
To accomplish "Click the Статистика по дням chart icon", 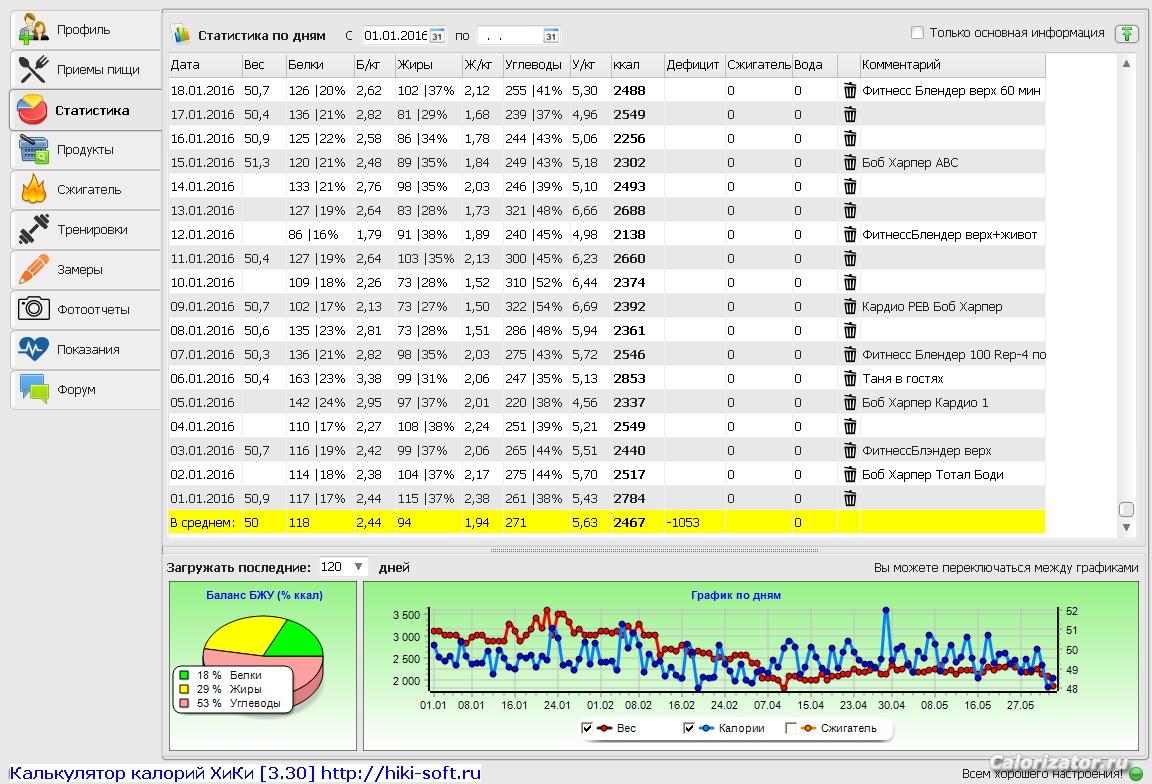I will [180, 34].
